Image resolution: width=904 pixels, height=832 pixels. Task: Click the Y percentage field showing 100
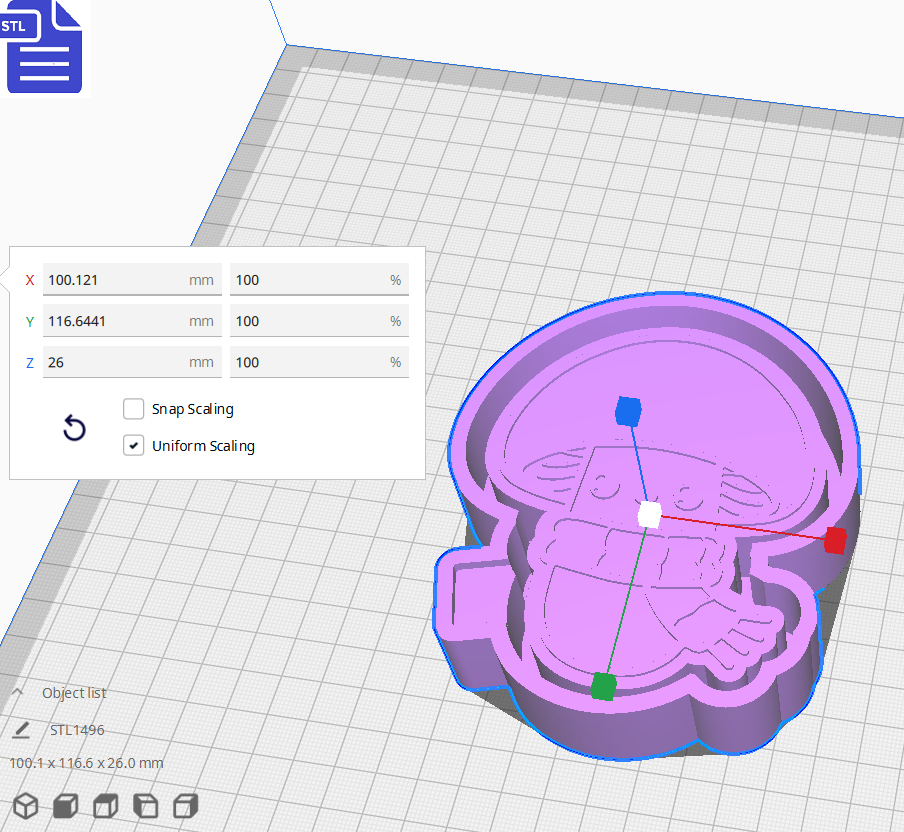pyautogui.click(x=318, y=320)
